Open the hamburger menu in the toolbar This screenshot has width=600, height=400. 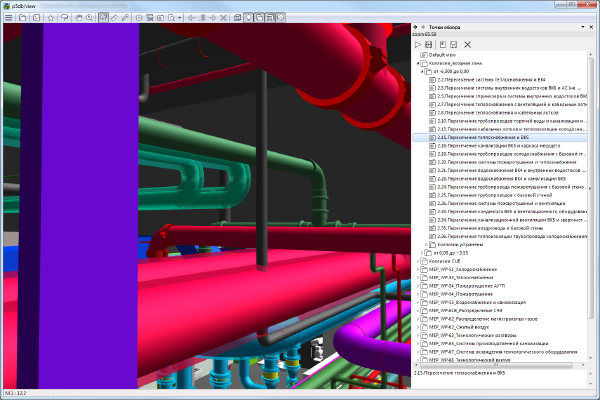click(x=8, y=17)
